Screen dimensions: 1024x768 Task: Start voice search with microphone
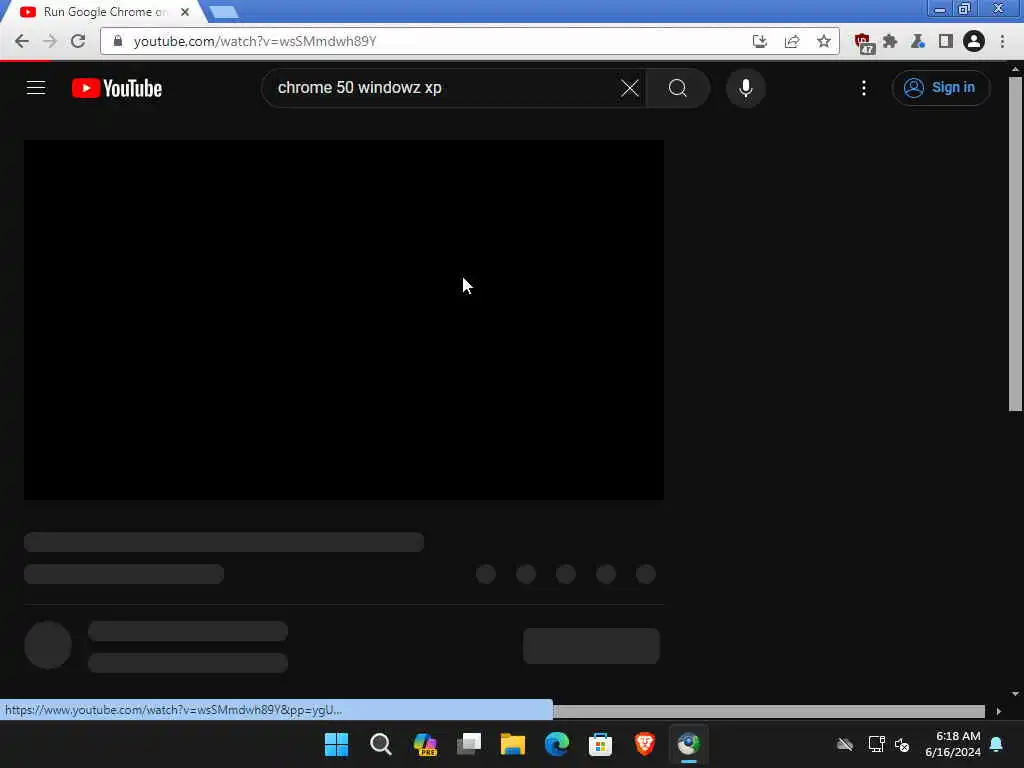[x=745, y=88]
